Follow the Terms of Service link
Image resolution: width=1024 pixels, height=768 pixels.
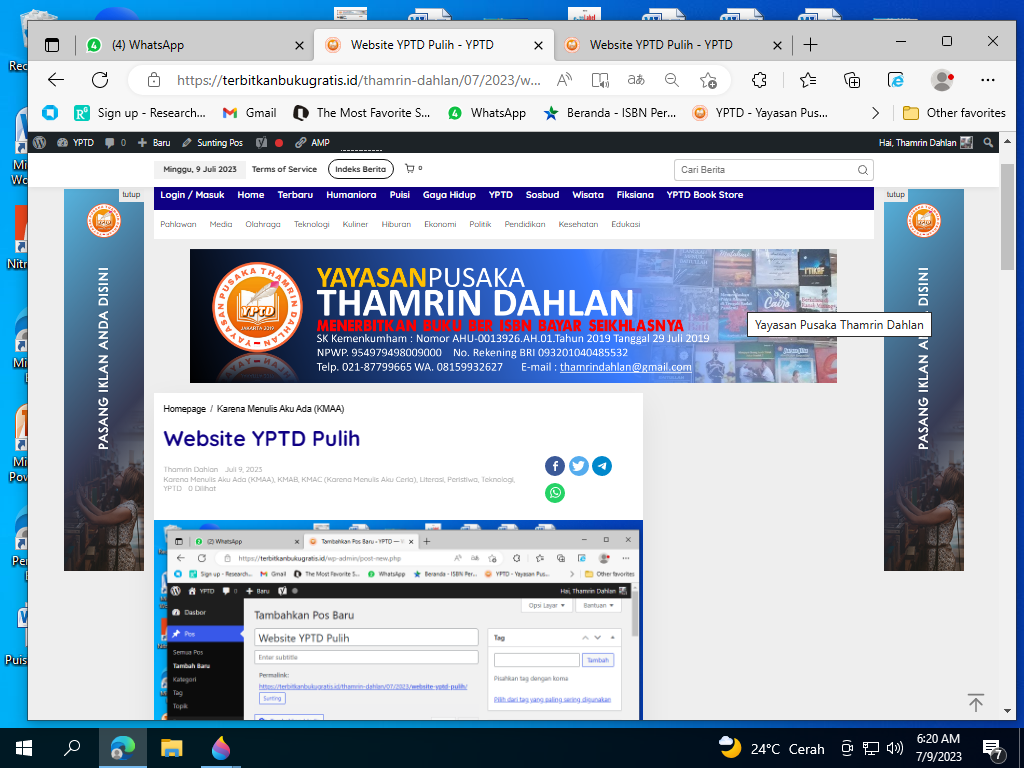click(x=284, y=169)
